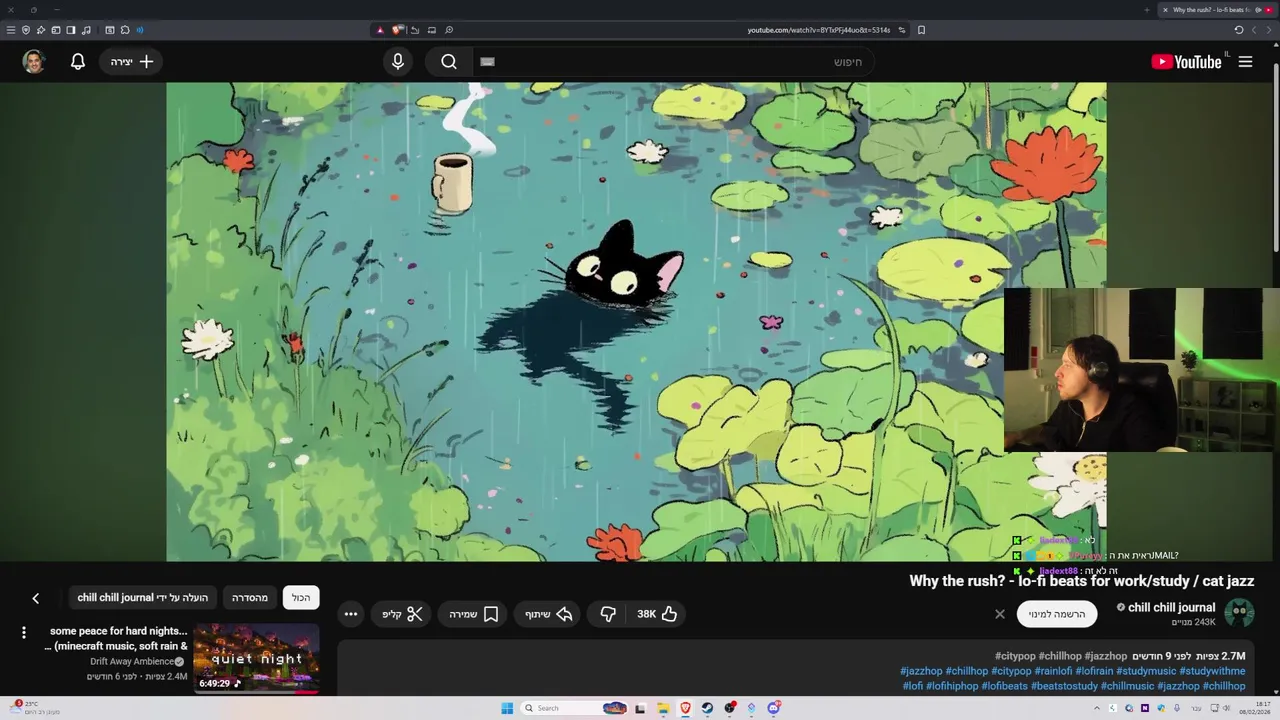This screenshot has width=1280, height=720.
Task: Open the YouTube guide hamburger menu
Action: [1245, 62]
